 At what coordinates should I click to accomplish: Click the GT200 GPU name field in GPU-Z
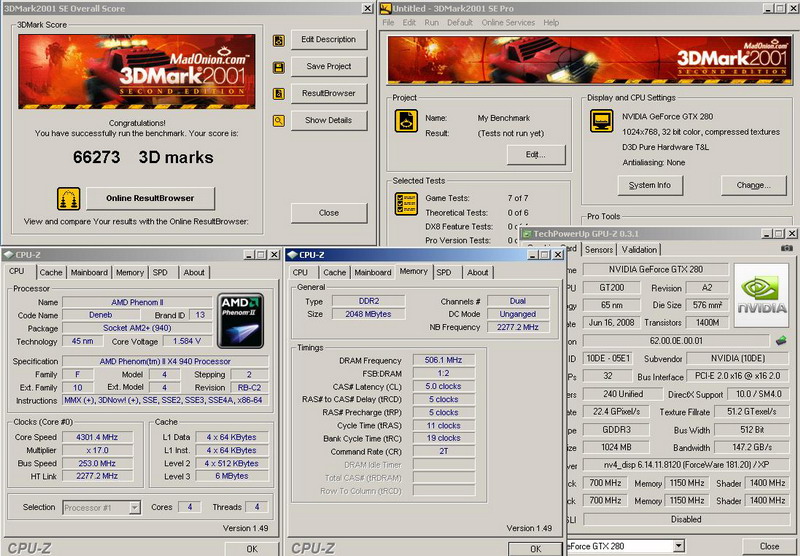(612, 288)
